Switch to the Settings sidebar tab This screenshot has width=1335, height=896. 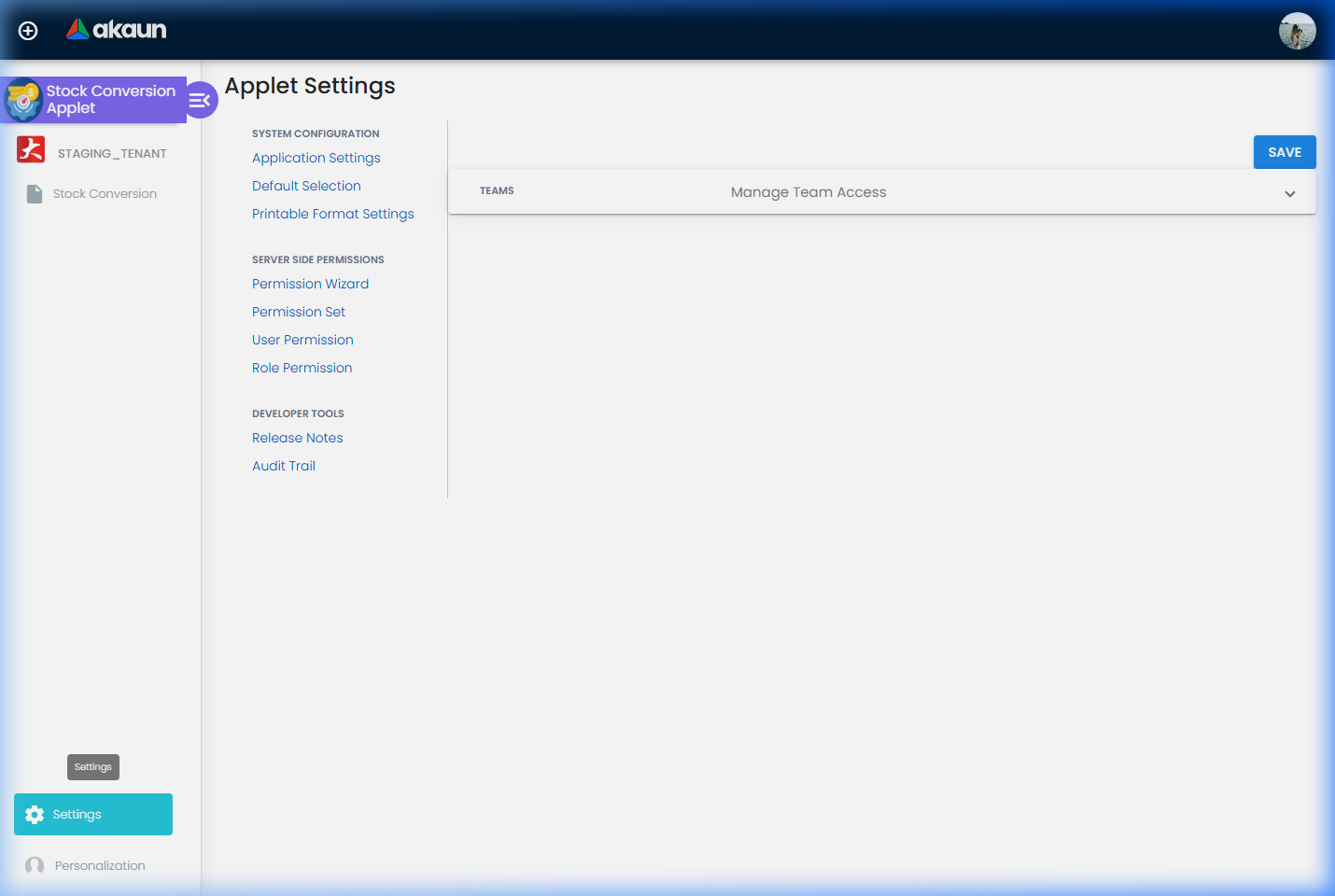(92, 814)
